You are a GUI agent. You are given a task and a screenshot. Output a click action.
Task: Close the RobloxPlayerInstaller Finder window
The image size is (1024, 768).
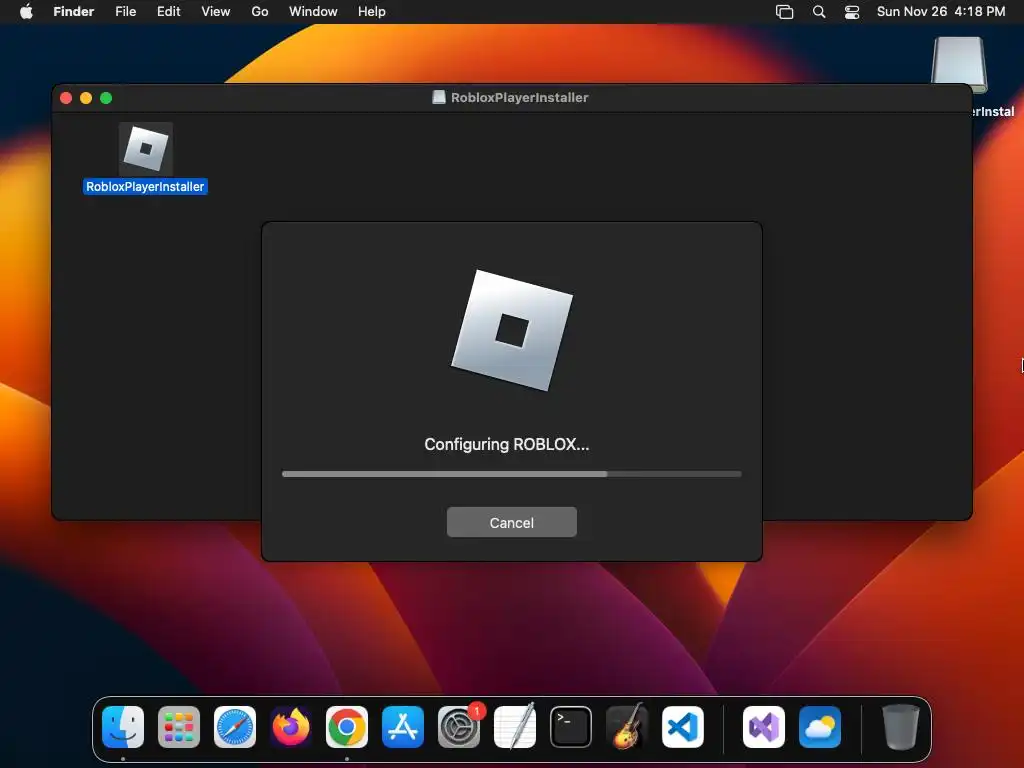[x=66, y=98]
